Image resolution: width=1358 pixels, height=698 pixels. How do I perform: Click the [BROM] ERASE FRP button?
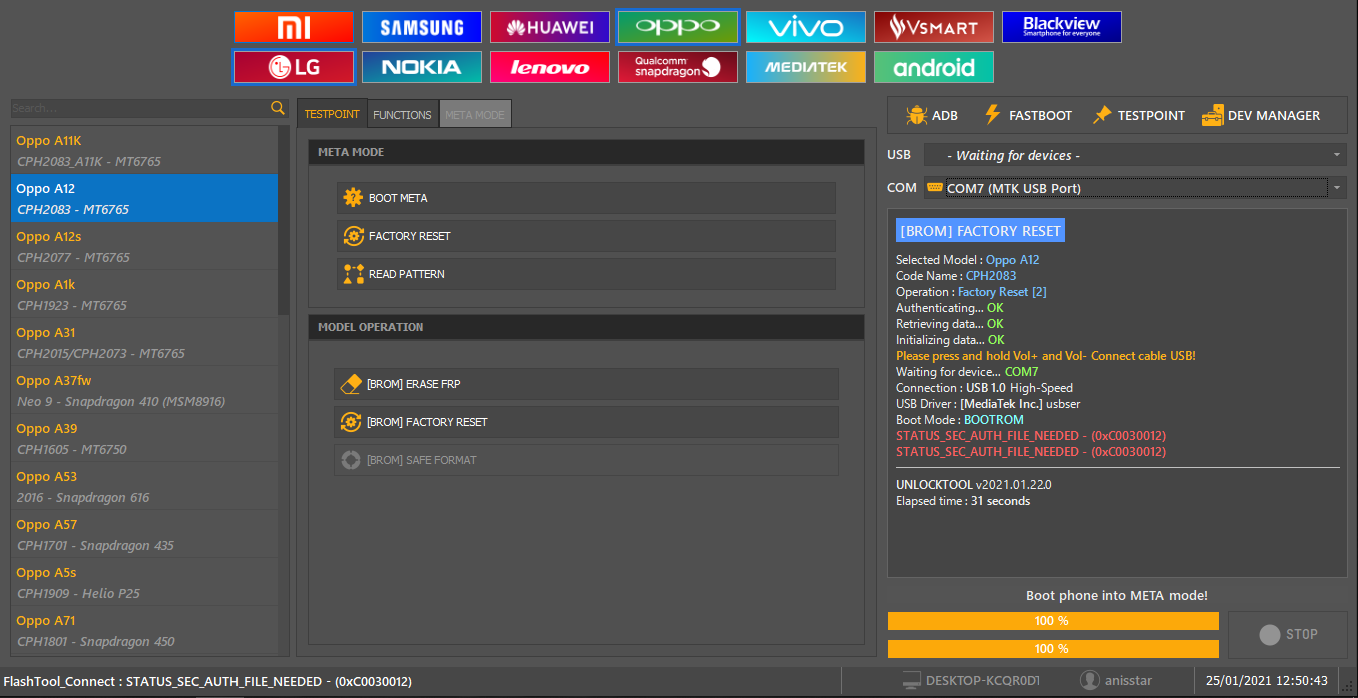point(586,384)
